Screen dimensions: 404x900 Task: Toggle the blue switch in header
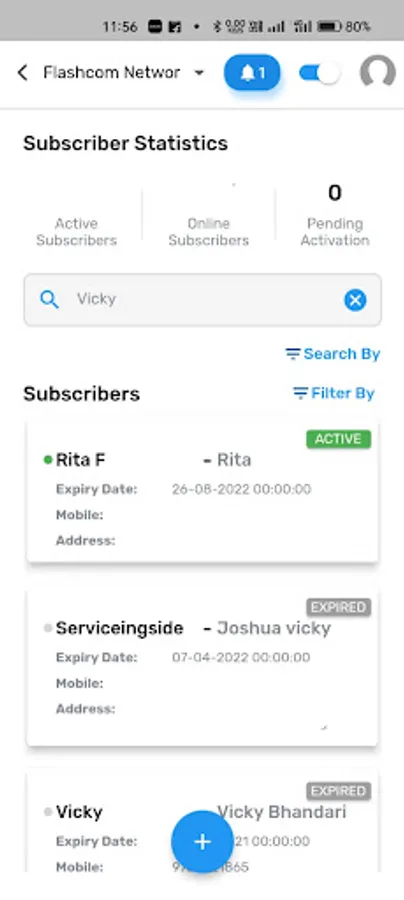(320, 73)
